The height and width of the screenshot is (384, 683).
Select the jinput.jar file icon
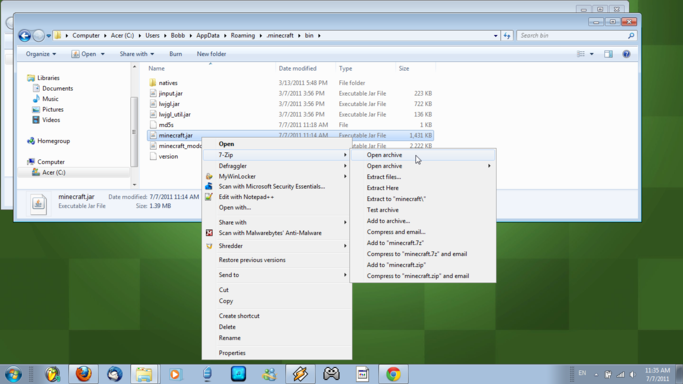pyautogui.click(x=153, y=93)
